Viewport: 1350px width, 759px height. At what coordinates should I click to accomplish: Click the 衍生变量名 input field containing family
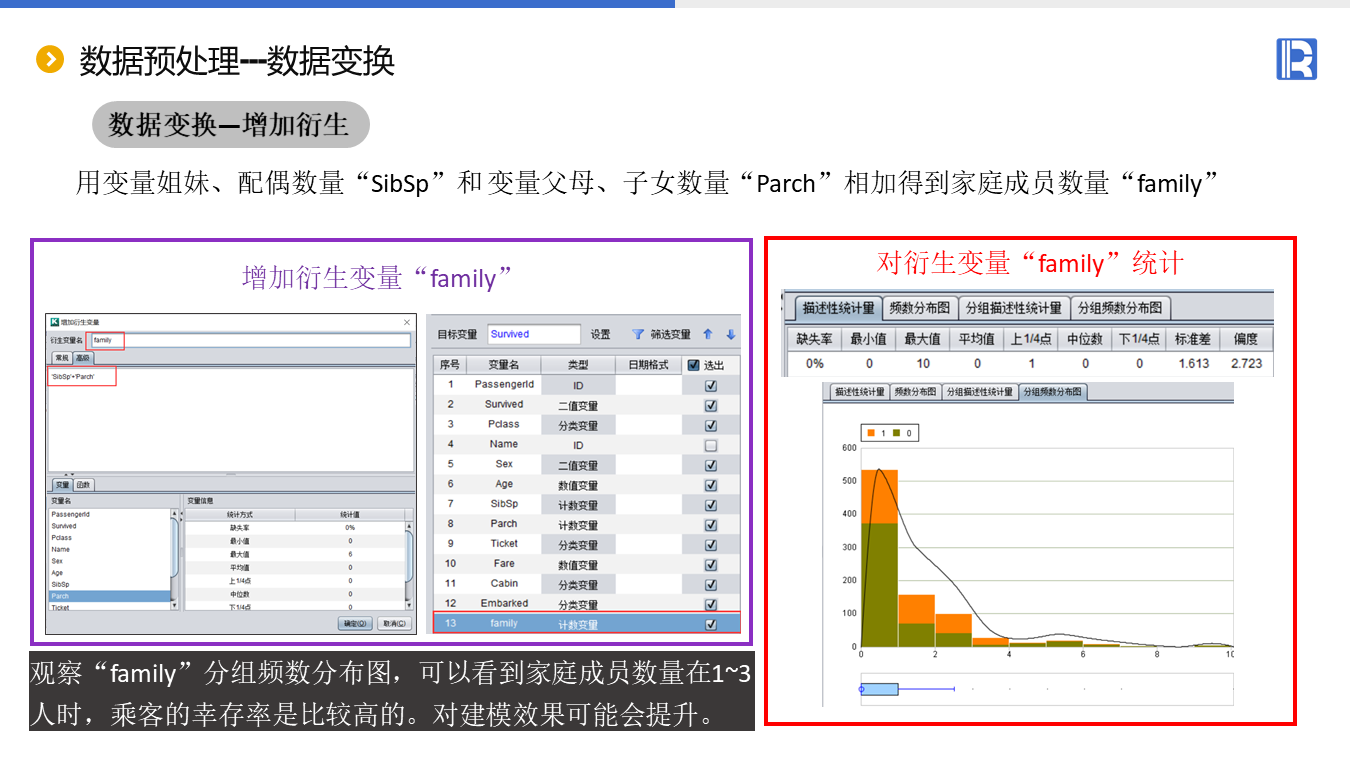click(x=250, y=340)
